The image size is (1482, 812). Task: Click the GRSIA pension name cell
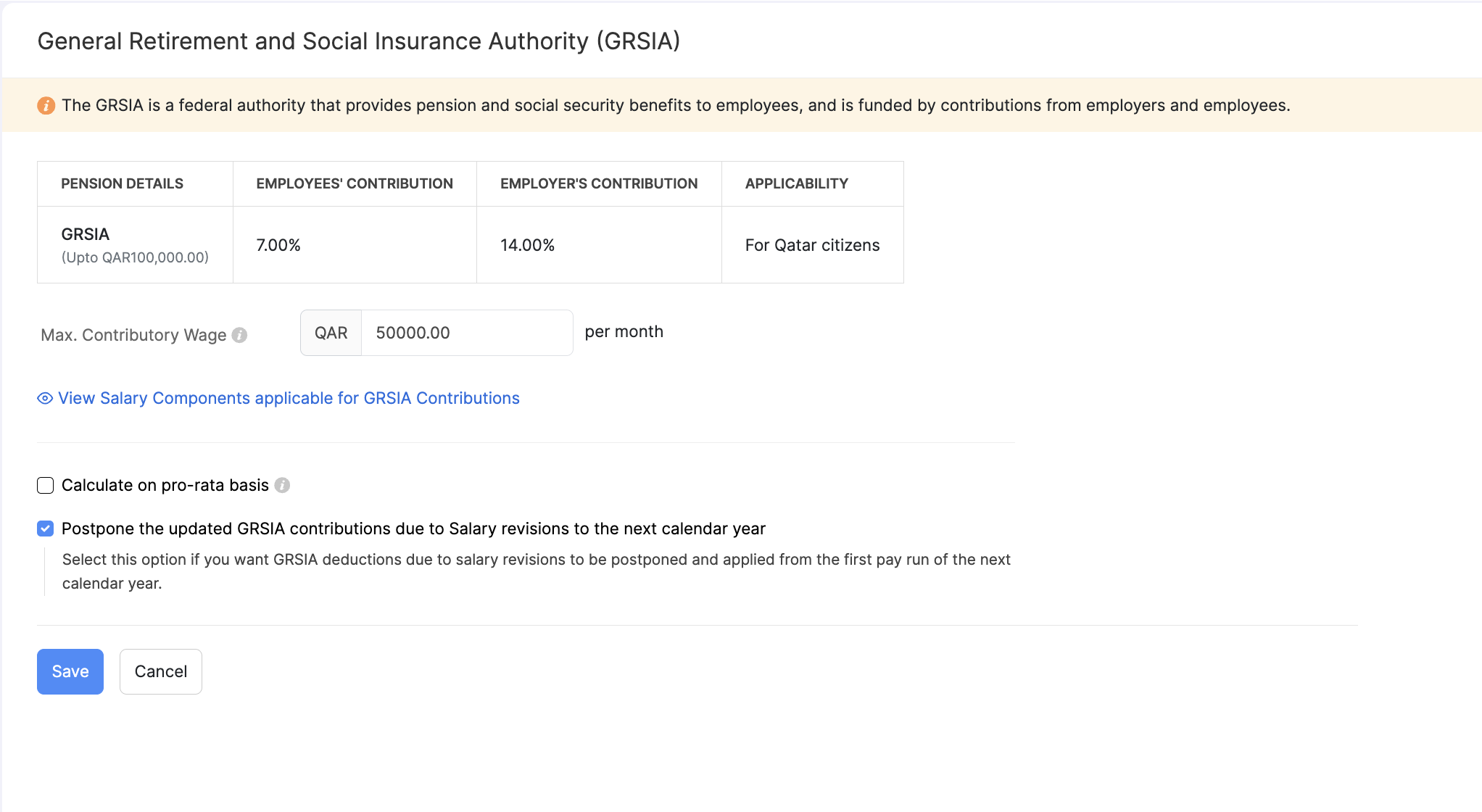click(86, 235)
